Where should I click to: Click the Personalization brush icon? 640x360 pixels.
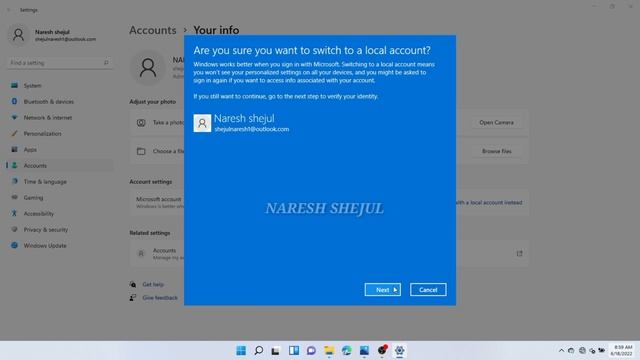[x=15, y=133]
